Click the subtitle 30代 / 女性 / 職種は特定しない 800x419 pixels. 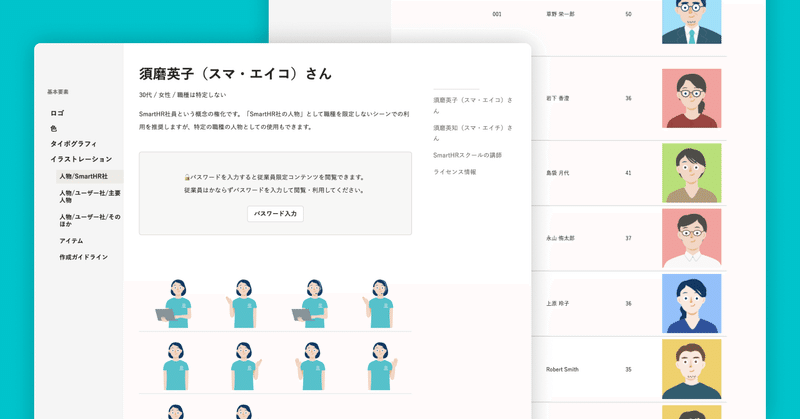tap(183, 95)
